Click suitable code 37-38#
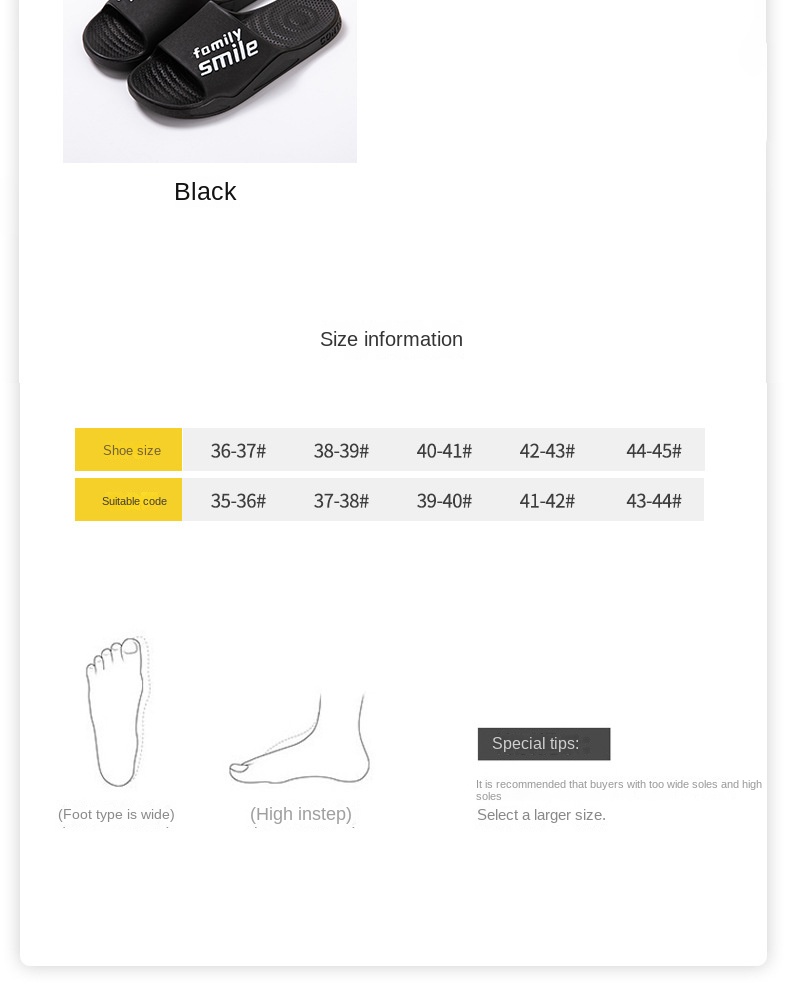Viewport: 790px width, 1000px height. (x=341, y=501)
